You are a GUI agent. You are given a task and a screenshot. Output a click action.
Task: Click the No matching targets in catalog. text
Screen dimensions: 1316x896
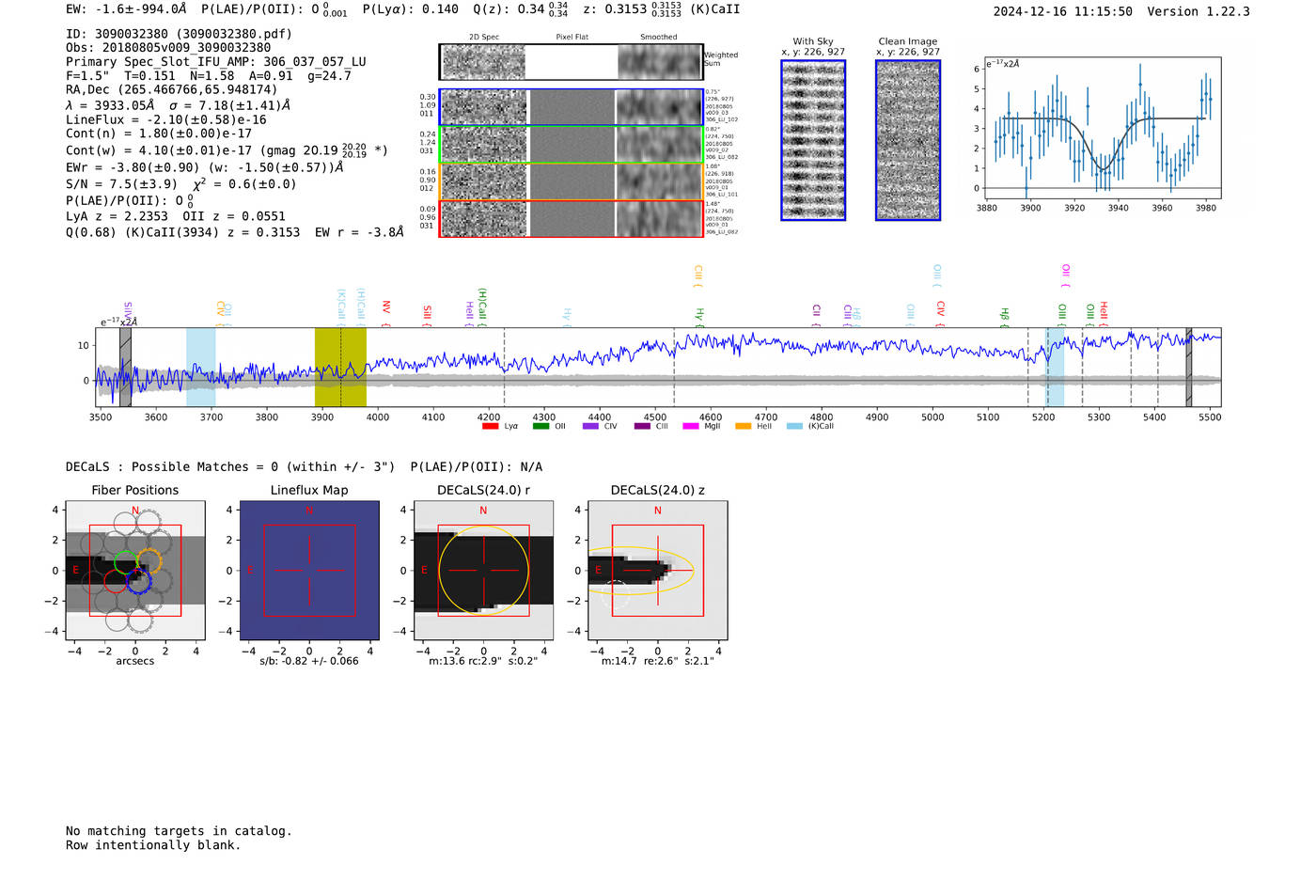coord(179,831)
